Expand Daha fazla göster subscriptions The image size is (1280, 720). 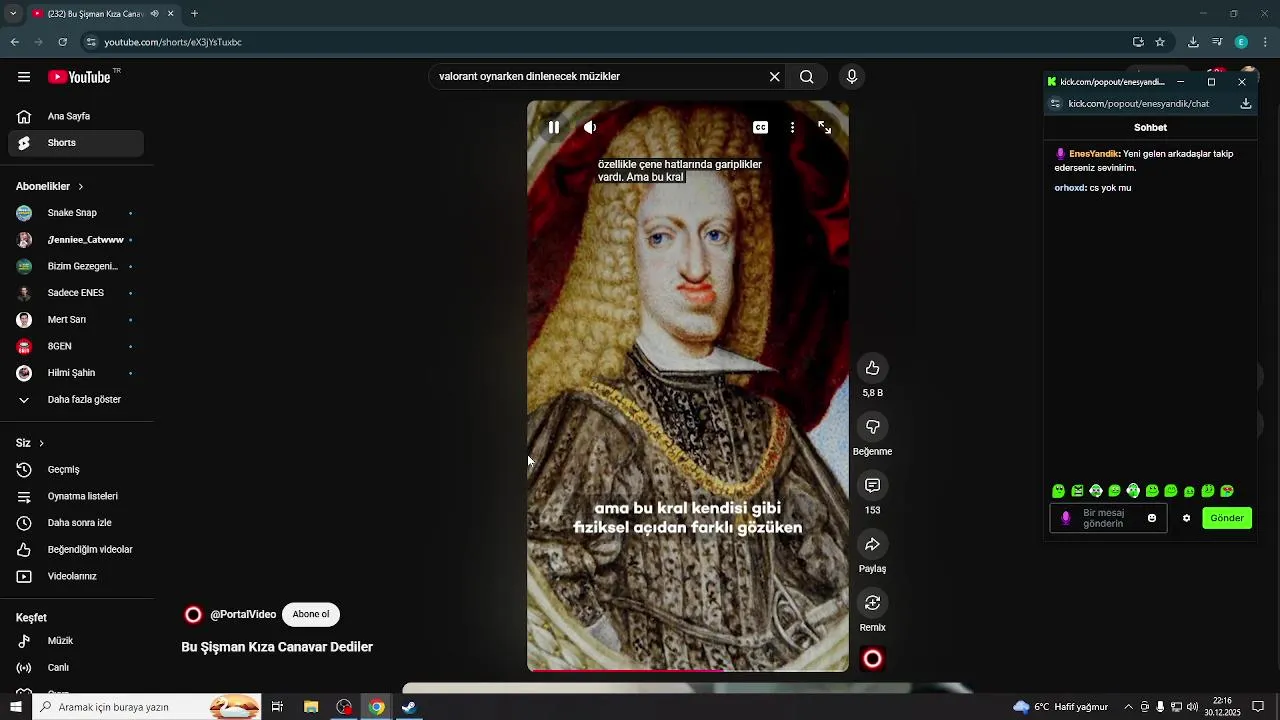click(x=76, y=400)
